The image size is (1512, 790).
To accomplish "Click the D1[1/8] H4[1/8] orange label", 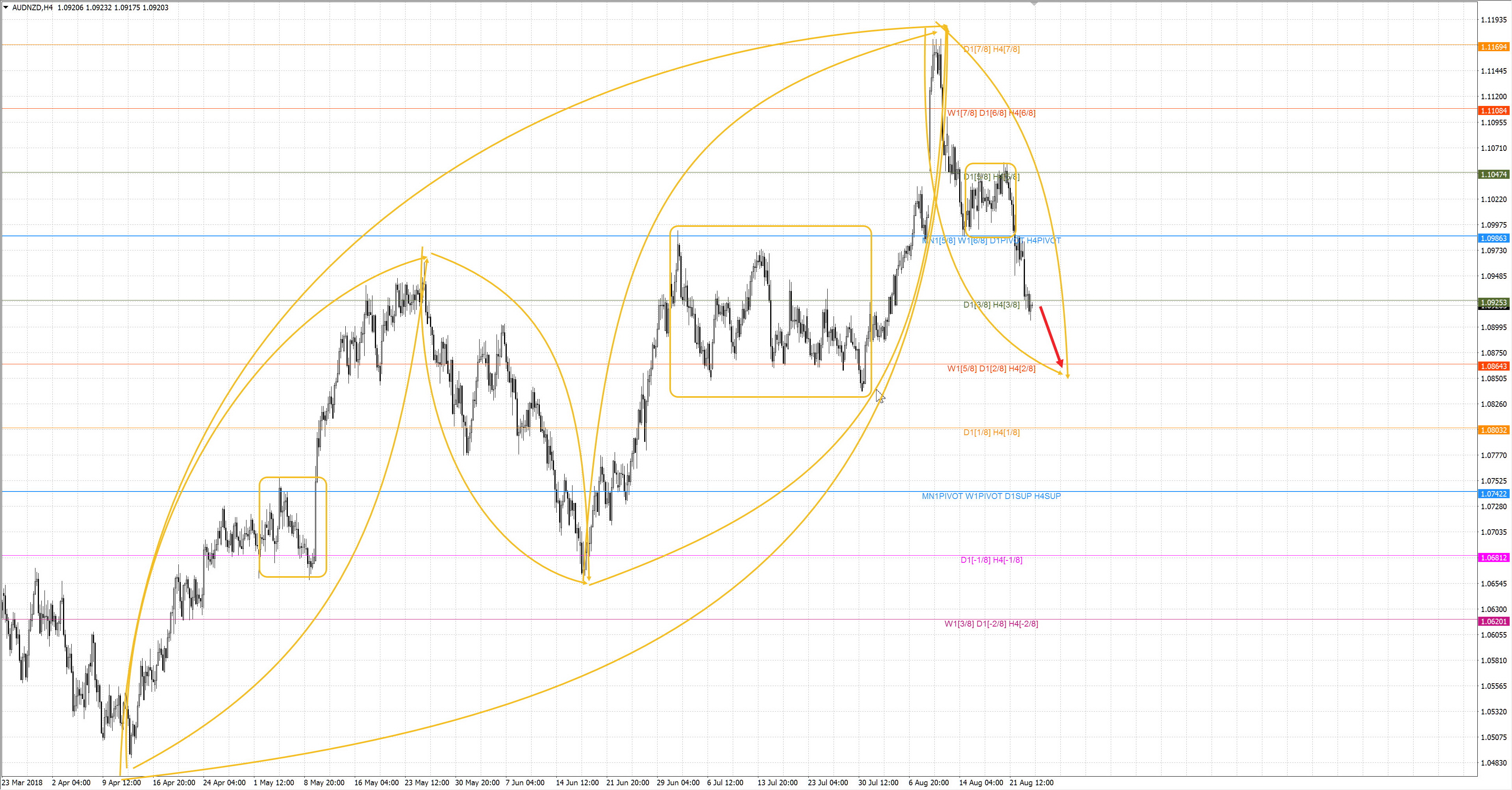I will pyautogui.click(x=991, y=432).
